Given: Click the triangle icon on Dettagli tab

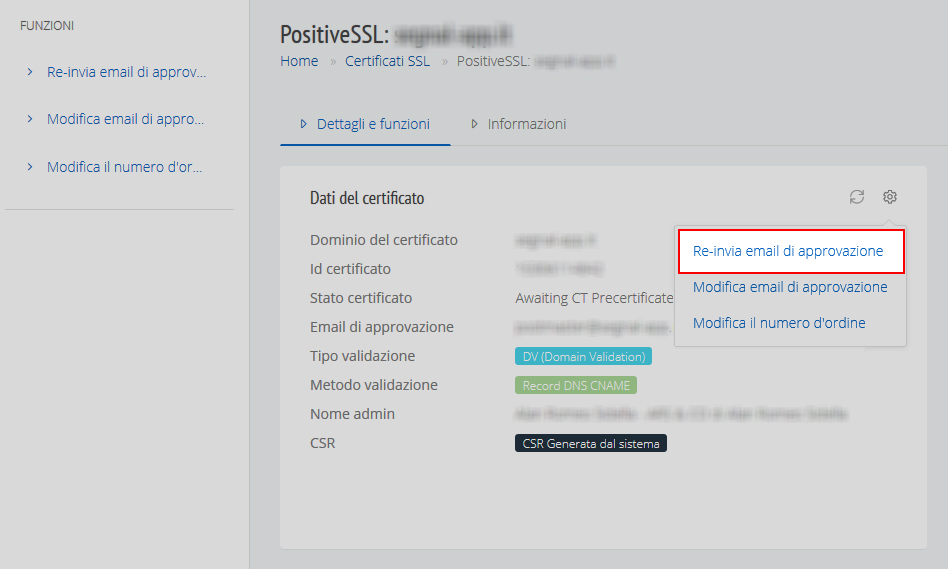Looking at the screenshot, I should pos(304,124).
